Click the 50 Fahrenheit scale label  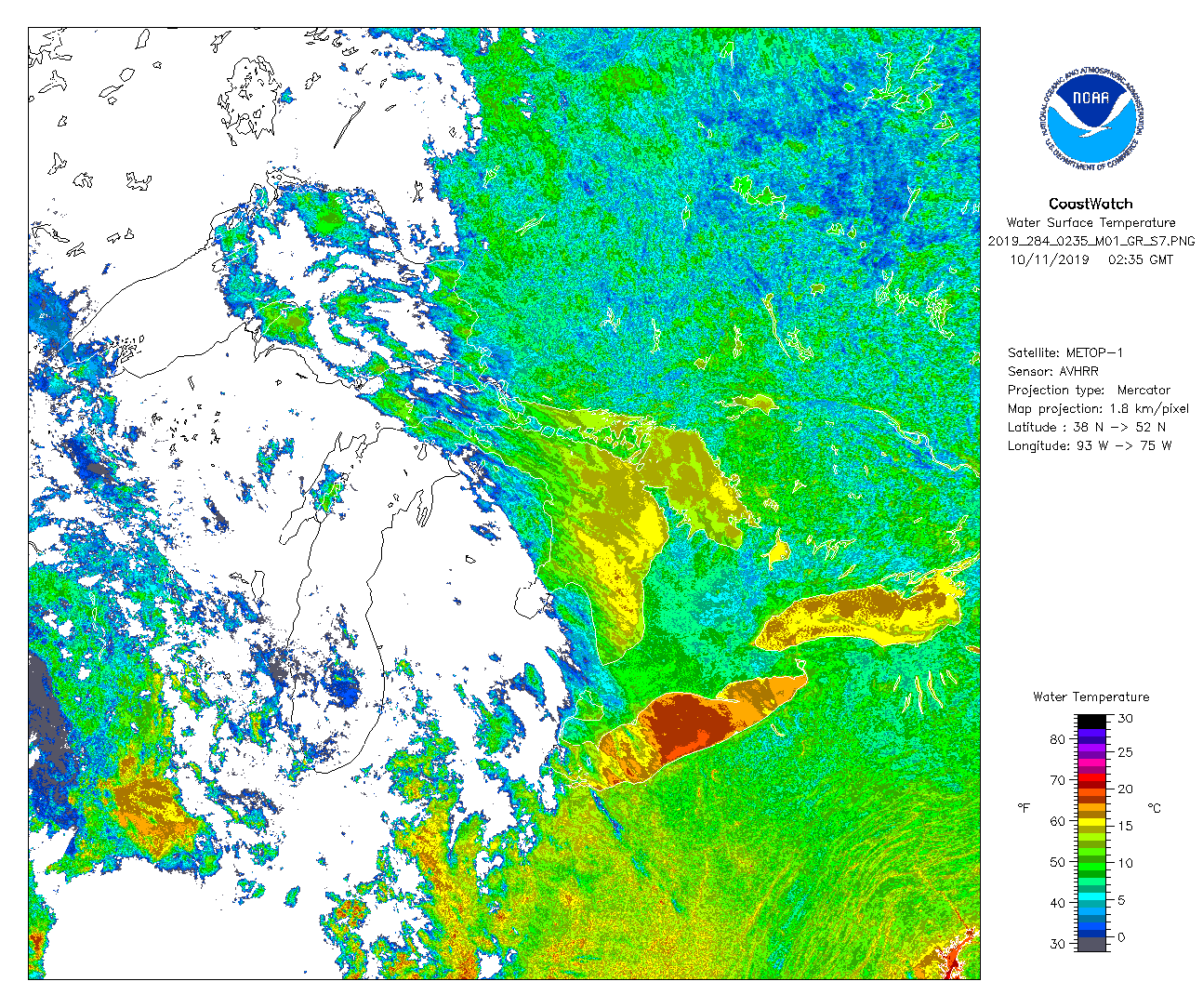tap(1058, 863)
